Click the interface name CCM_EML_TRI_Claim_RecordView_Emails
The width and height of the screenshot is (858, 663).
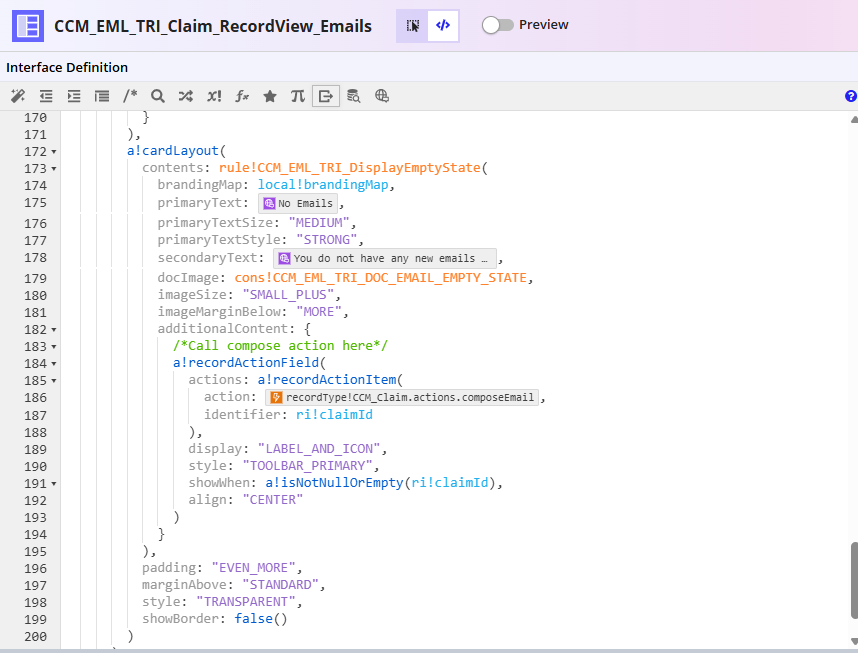[x=213, y=26]
